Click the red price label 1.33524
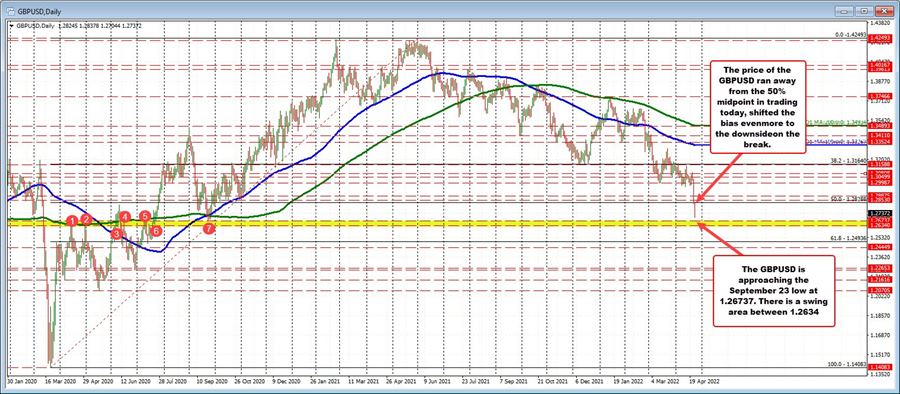 click(879, 141)
